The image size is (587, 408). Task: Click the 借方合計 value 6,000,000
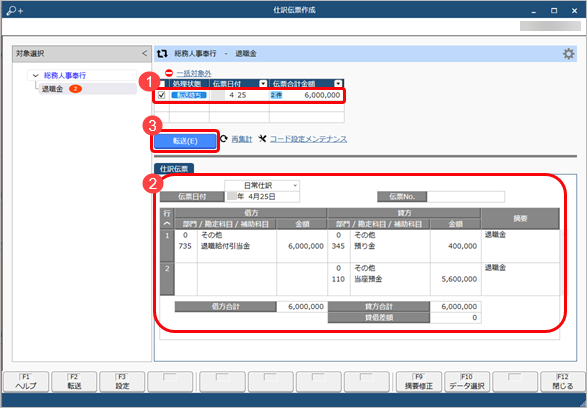click(x=306, y=307)
